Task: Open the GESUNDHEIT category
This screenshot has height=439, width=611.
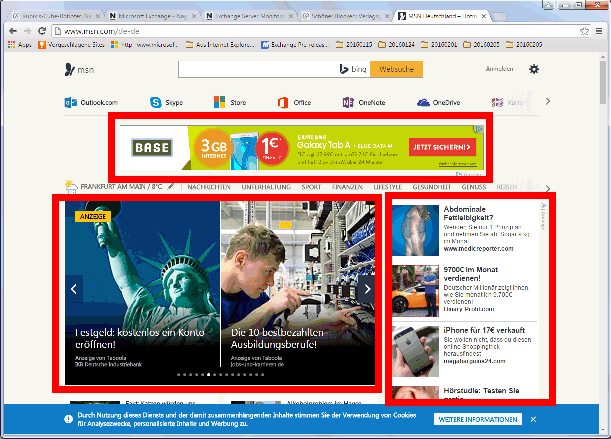Action: click(x=432, y=187)
